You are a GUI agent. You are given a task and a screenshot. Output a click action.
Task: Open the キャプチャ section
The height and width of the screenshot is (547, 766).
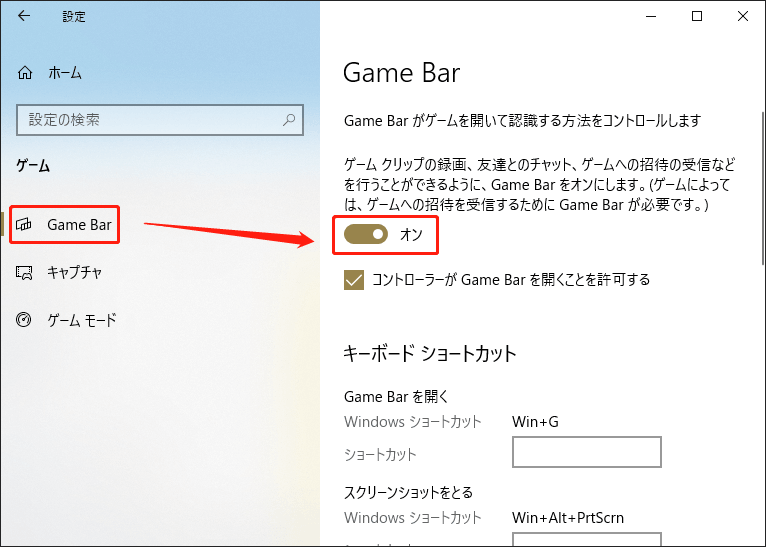coord(74,272)
